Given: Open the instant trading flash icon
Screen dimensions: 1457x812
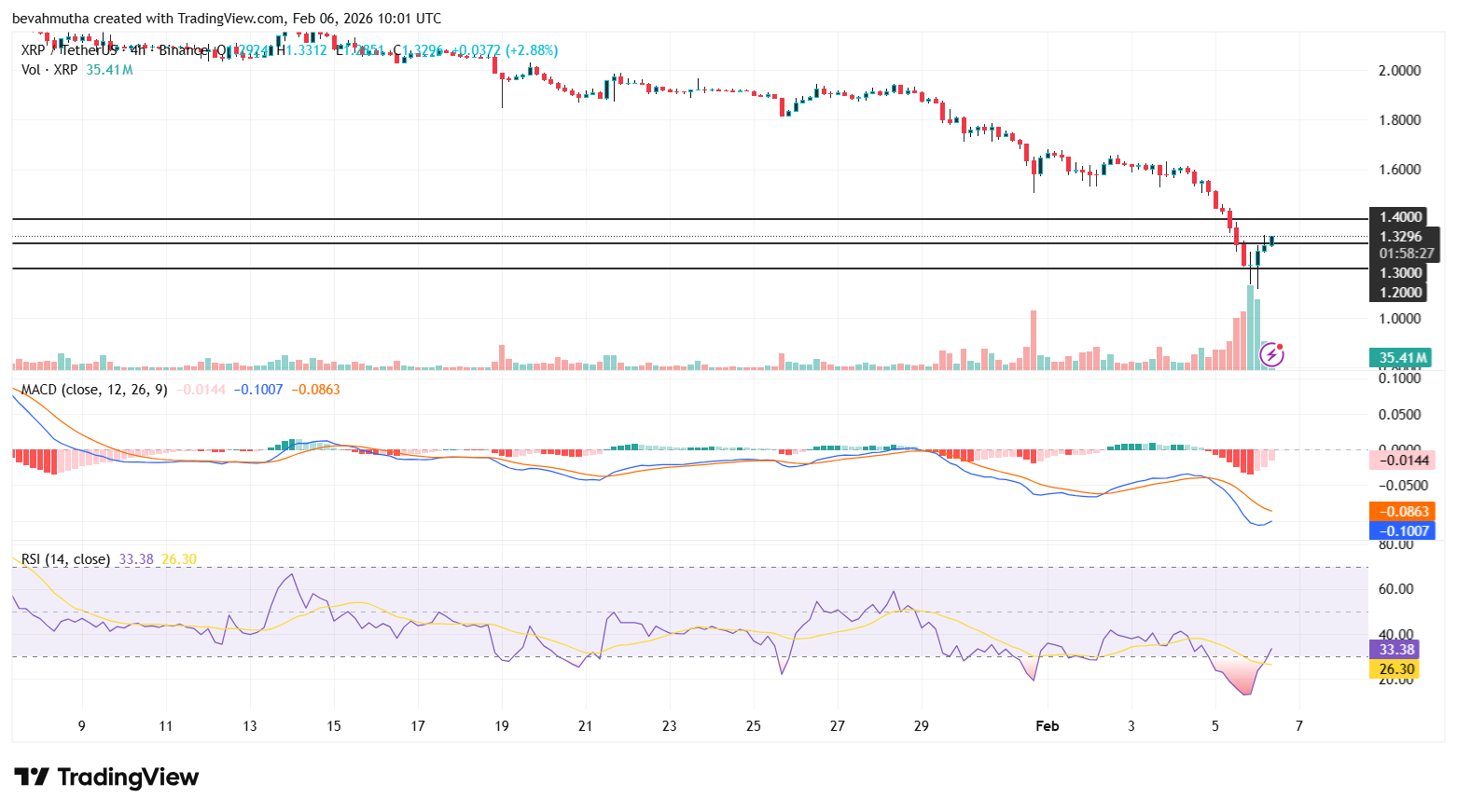Looking at the screenshot, I should point(1270,354).
